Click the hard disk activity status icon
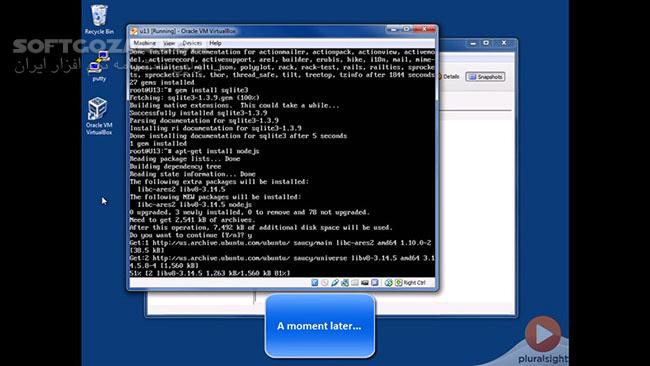 click(x=315, y=283)
